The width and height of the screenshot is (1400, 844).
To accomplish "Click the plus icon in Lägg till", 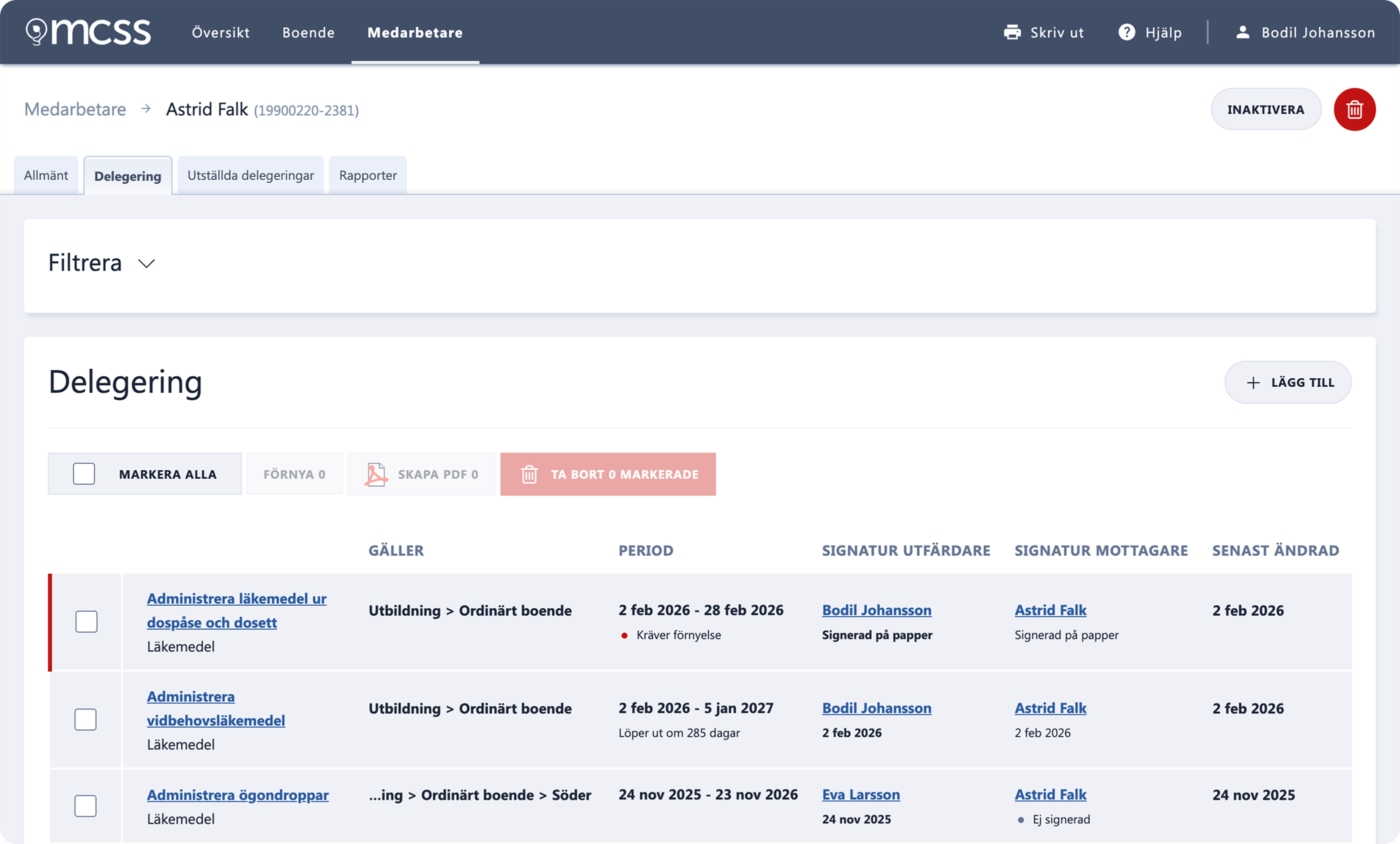I will click(x=1253, y=383).
